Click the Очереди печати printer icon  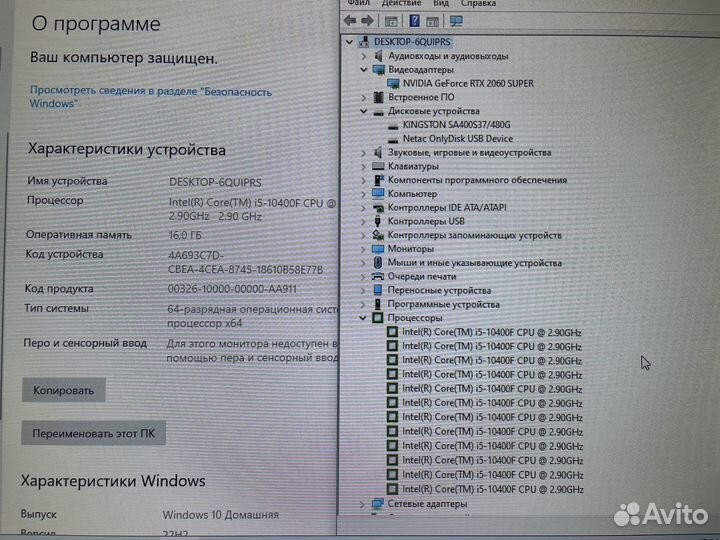coord(378,276)
